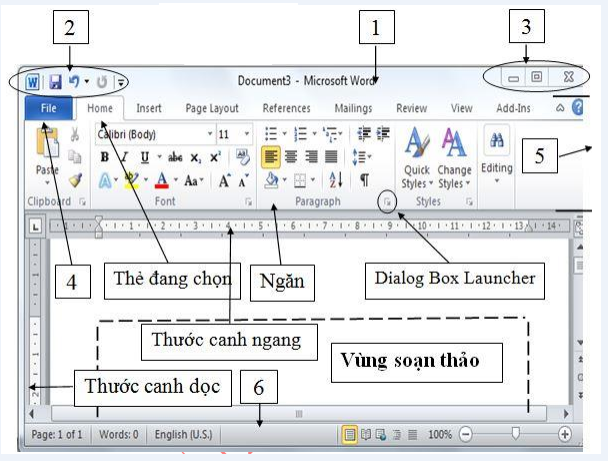Open the Quick Styles gallery
This screenshot has height=461, width=608.
point(416,159)
